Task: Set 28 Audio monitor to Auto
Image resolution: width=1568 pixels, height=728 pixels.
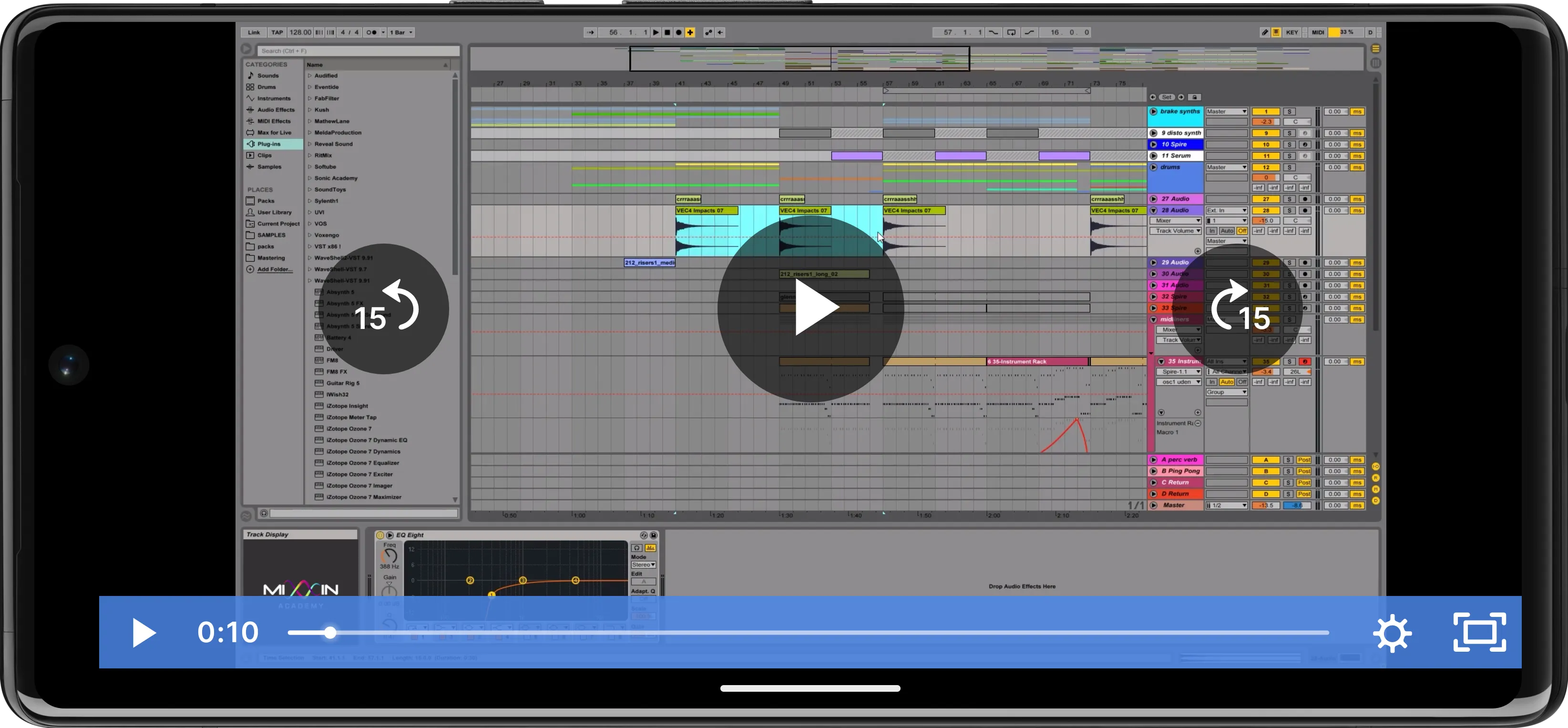Action: click(1227, 231)
